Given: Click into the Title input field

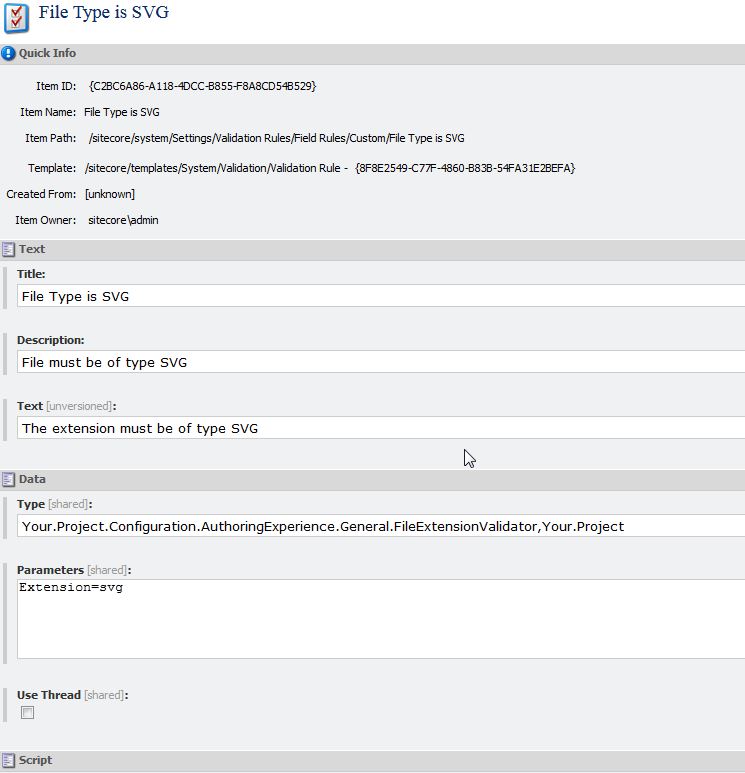Looking at the screenshot, I should click(x=381, y=296).
